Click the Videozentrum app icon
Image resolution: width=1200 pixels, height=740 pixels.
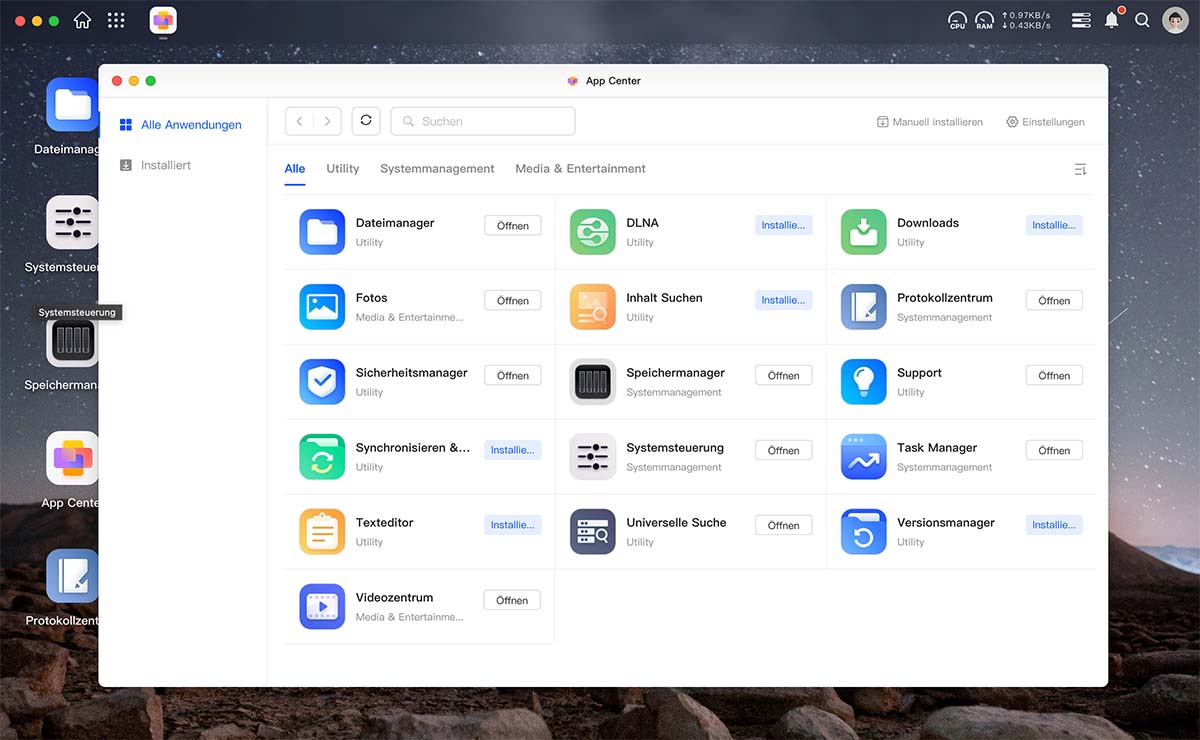tap(321, 607)
